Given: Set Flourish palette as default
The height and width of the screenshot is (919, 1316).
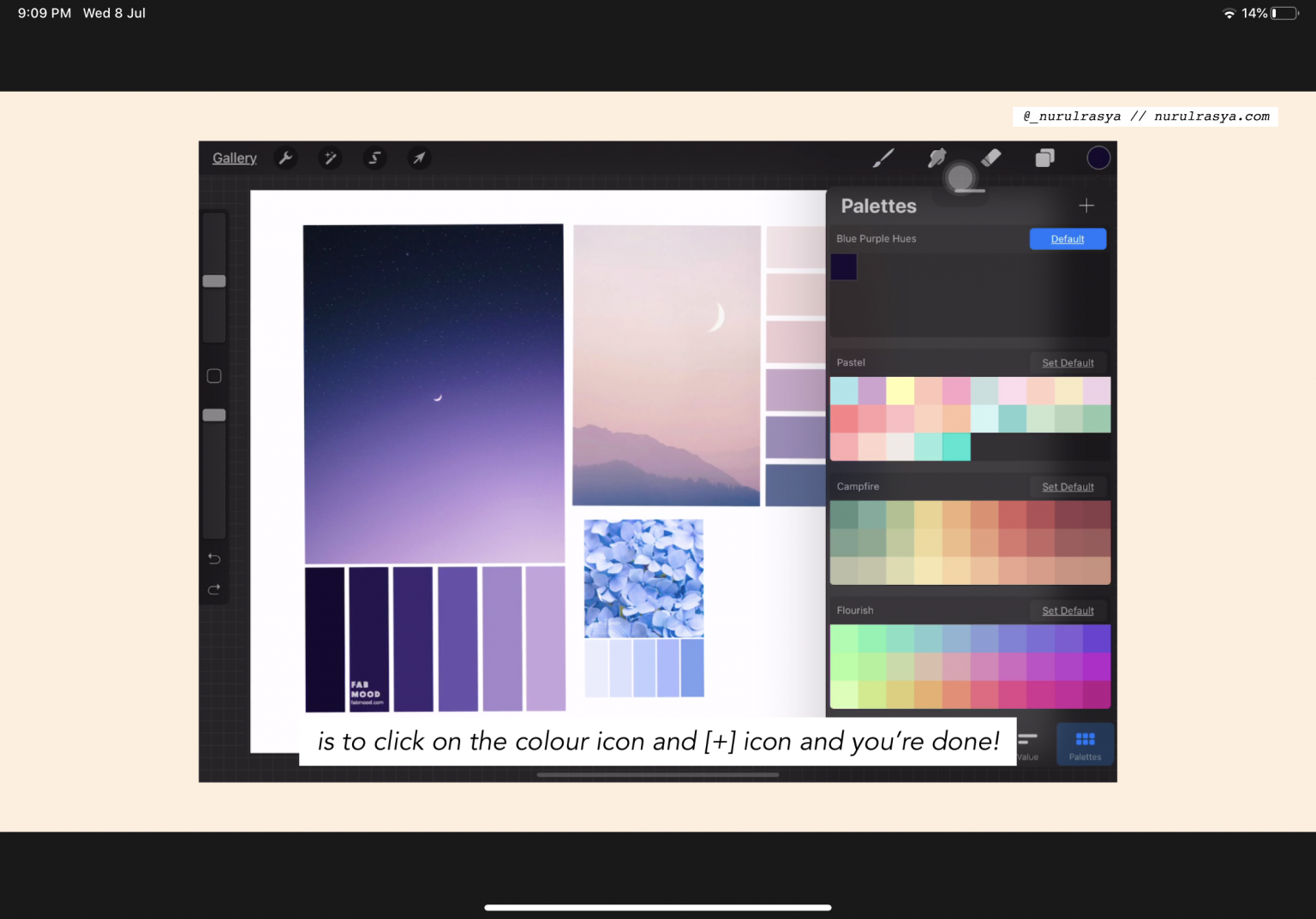Looking at the screenshot, I should pyautogui.click(x=1068, y=610).
